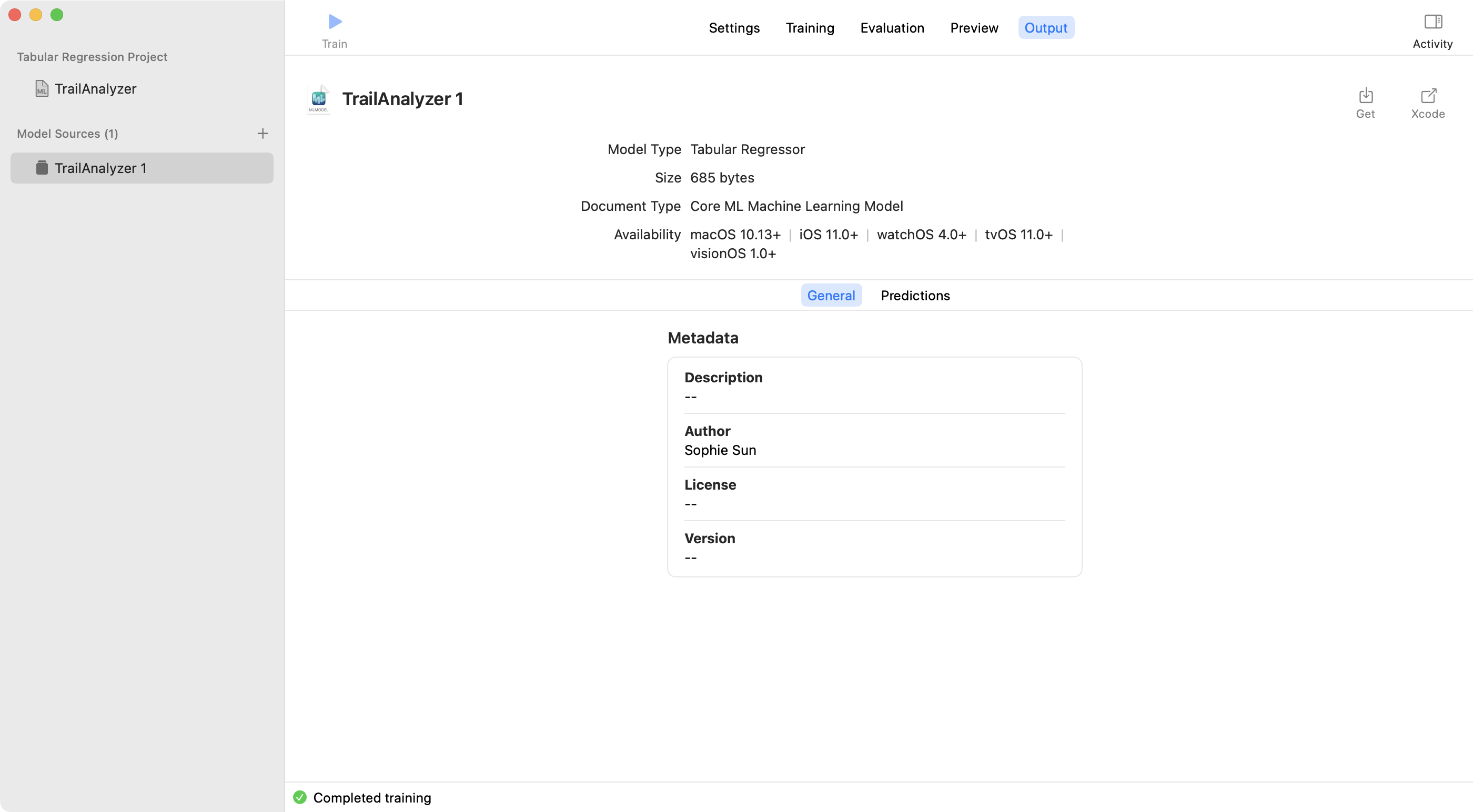Open model in Xcode icon
1473x812 pixels.
tap(1428, 95)
